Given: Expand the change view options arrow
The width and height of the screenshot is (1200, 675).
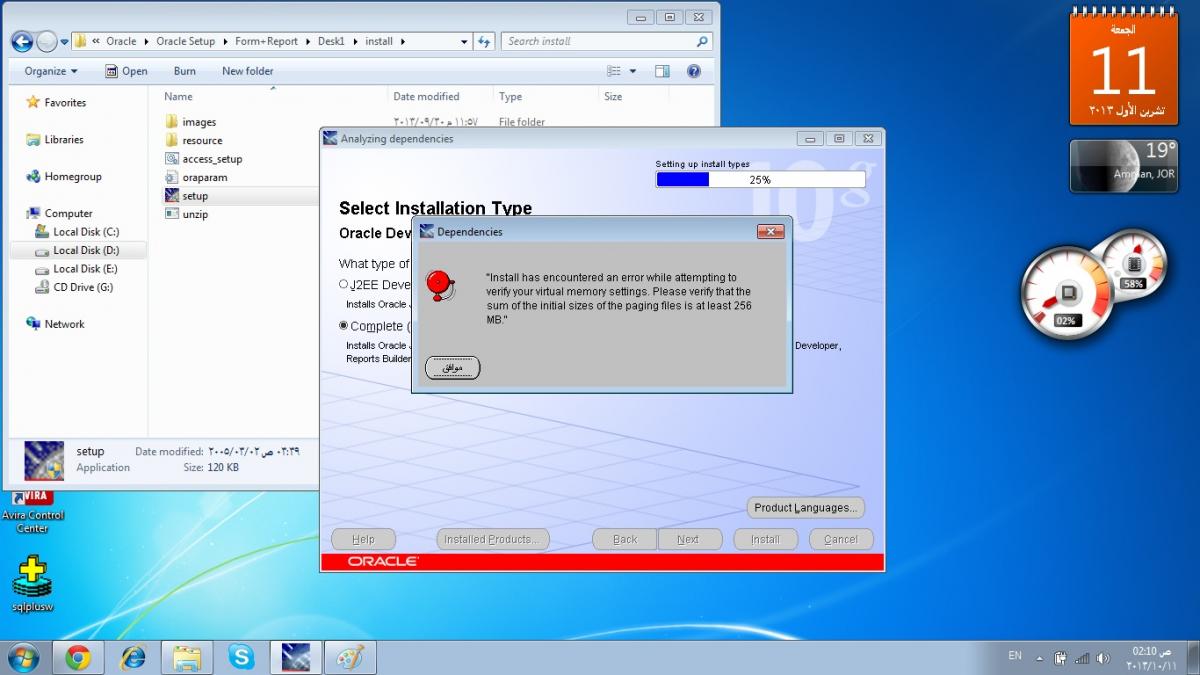Looking at the screenshot, I should pos(633,71).
